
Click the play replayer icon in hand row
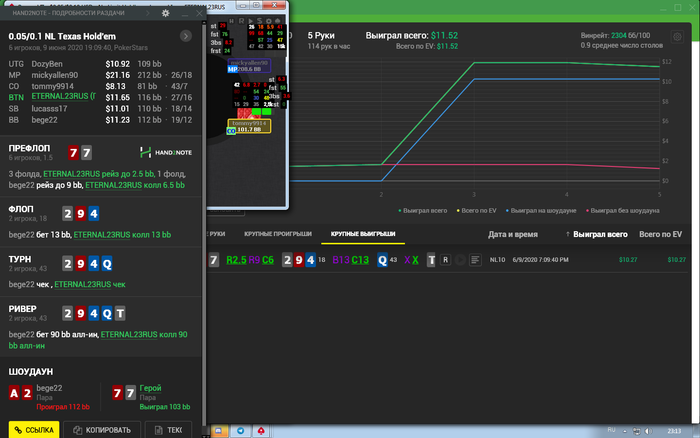tap(460, 260)
